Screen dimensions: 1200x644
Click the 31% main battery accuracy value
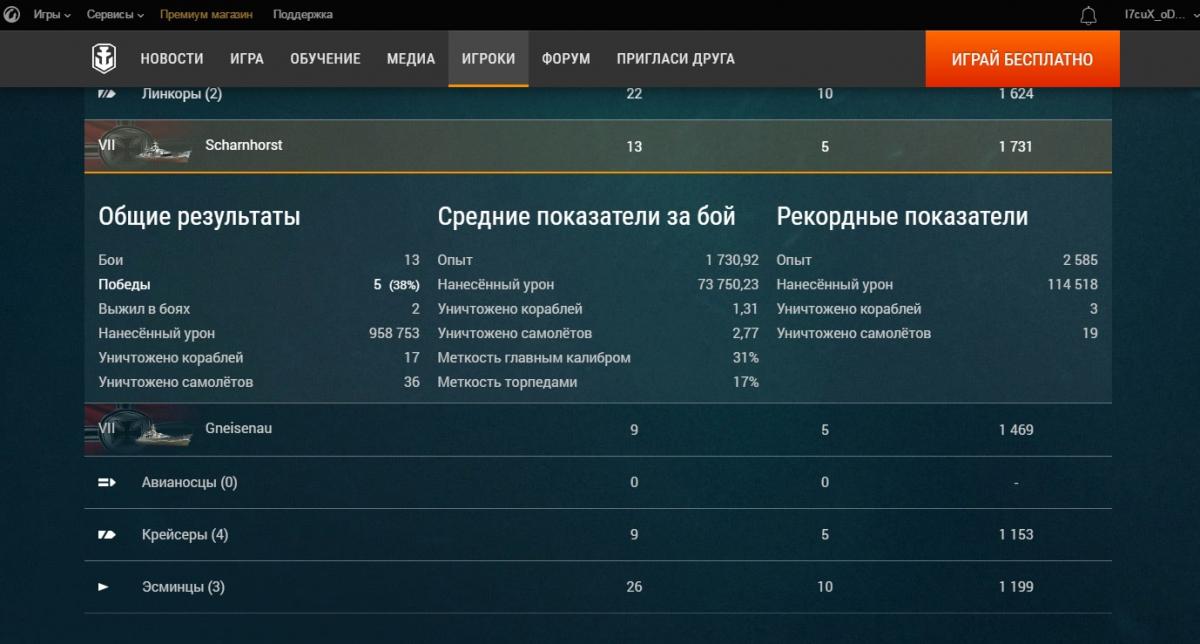746,358
